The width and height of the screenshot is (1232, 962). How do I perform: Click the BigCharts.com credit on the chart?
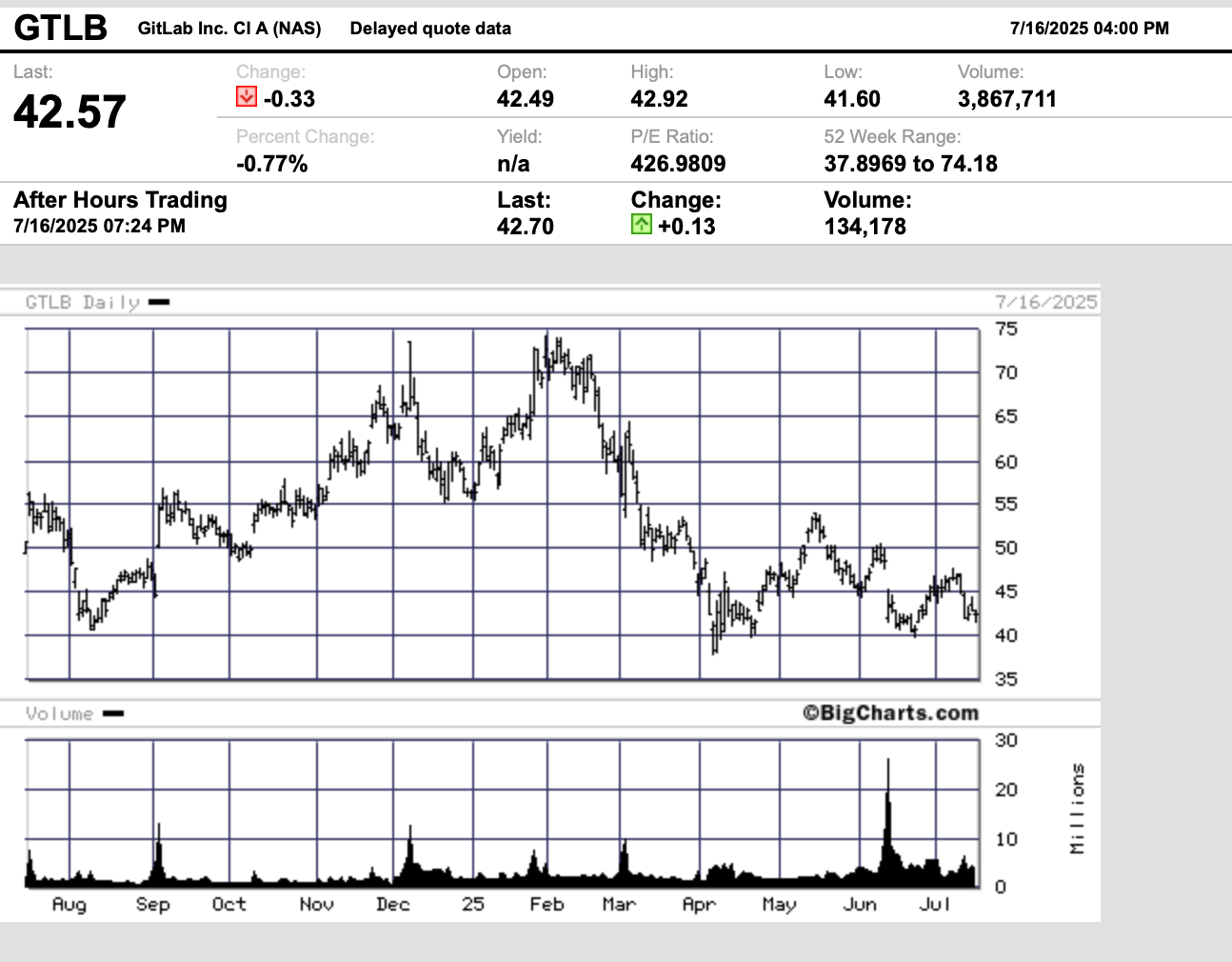coord(890,713)
